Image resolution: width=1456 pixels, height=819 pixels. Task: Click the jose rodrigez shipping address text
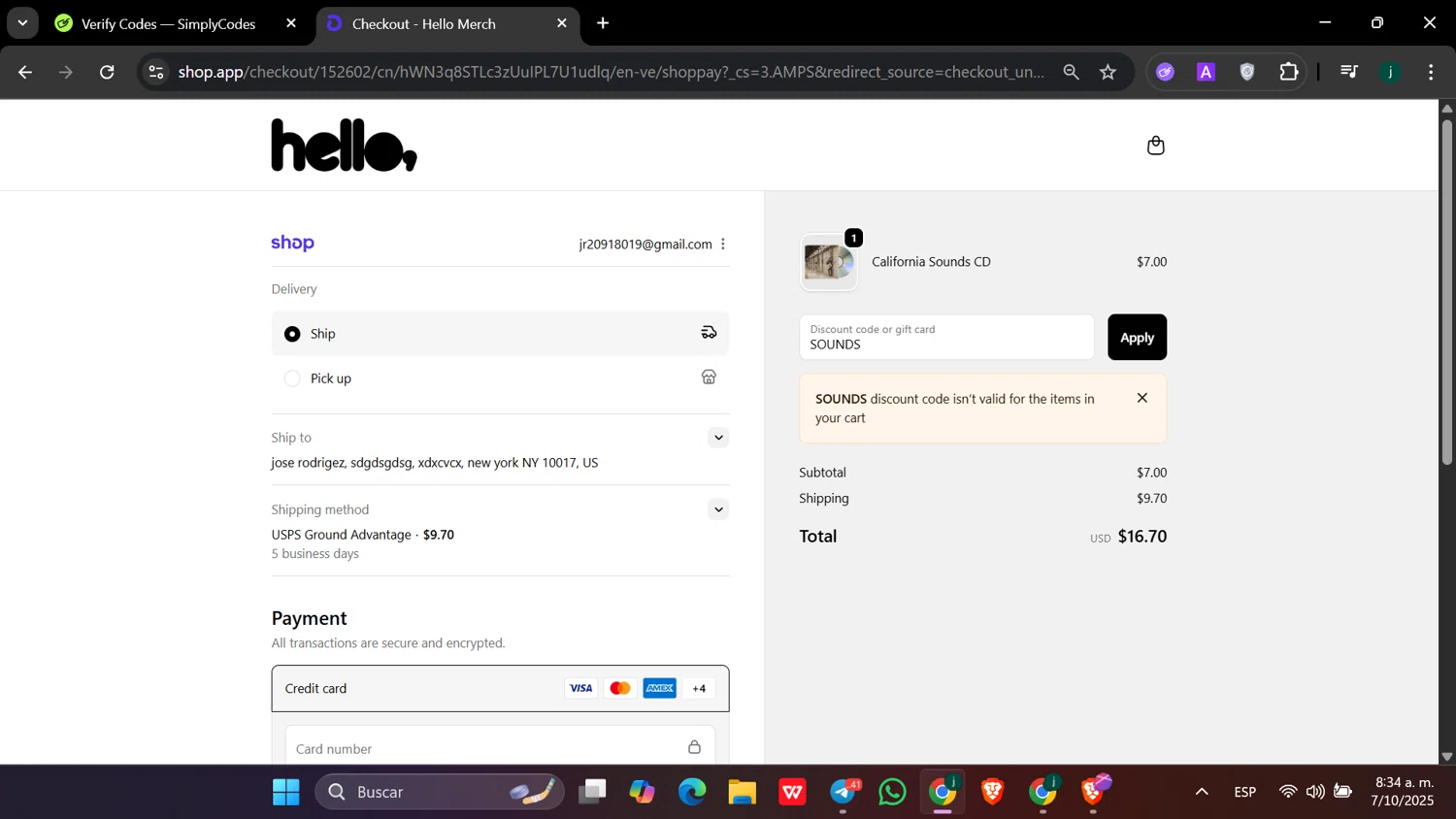coord(435,463)
